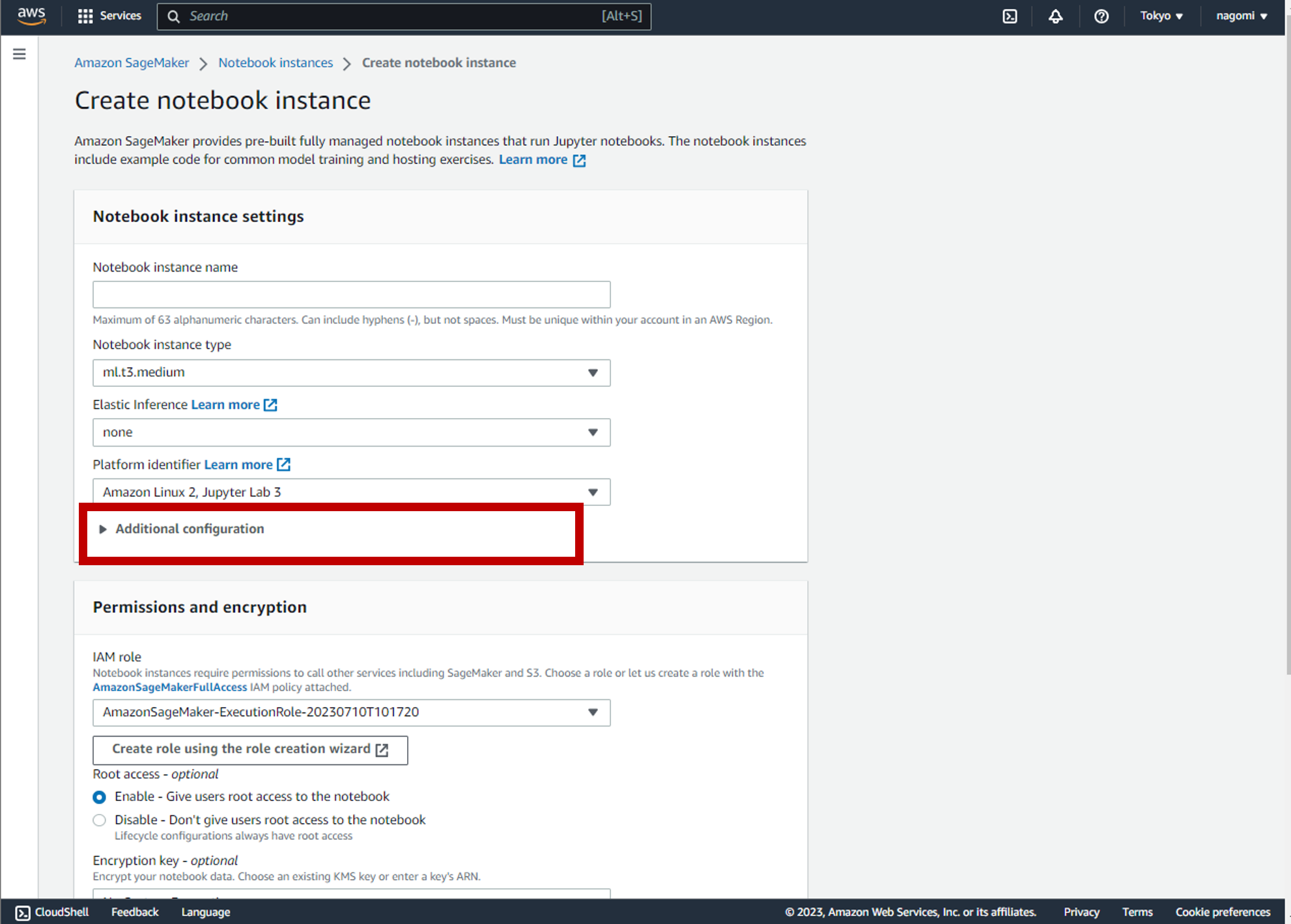Open the notifications bell
This screenshot has height=924, width=1291.
click(1055, 16)
